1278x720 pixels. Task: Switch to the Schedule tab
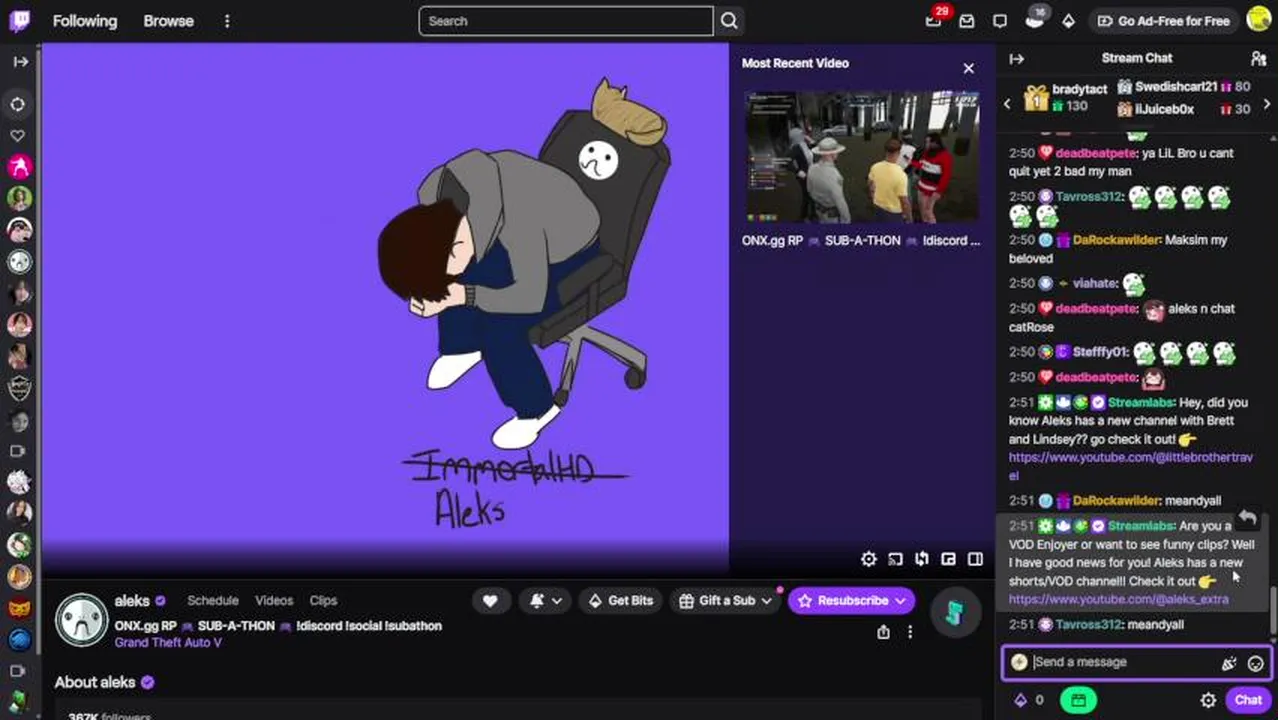[213, 601]
